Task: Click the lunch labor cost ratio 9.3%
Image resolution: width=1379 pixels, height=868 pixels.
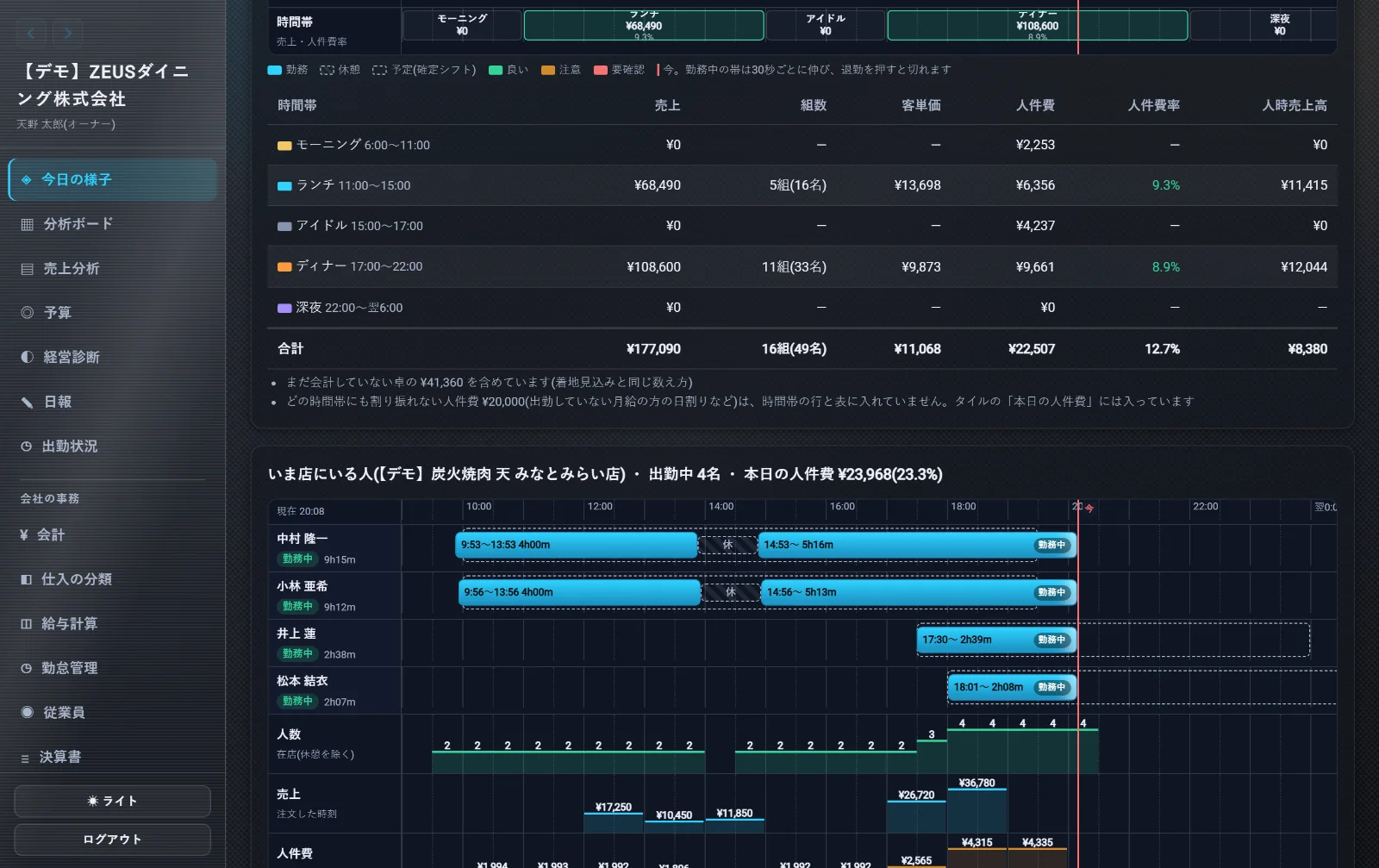Action: 1166,185
